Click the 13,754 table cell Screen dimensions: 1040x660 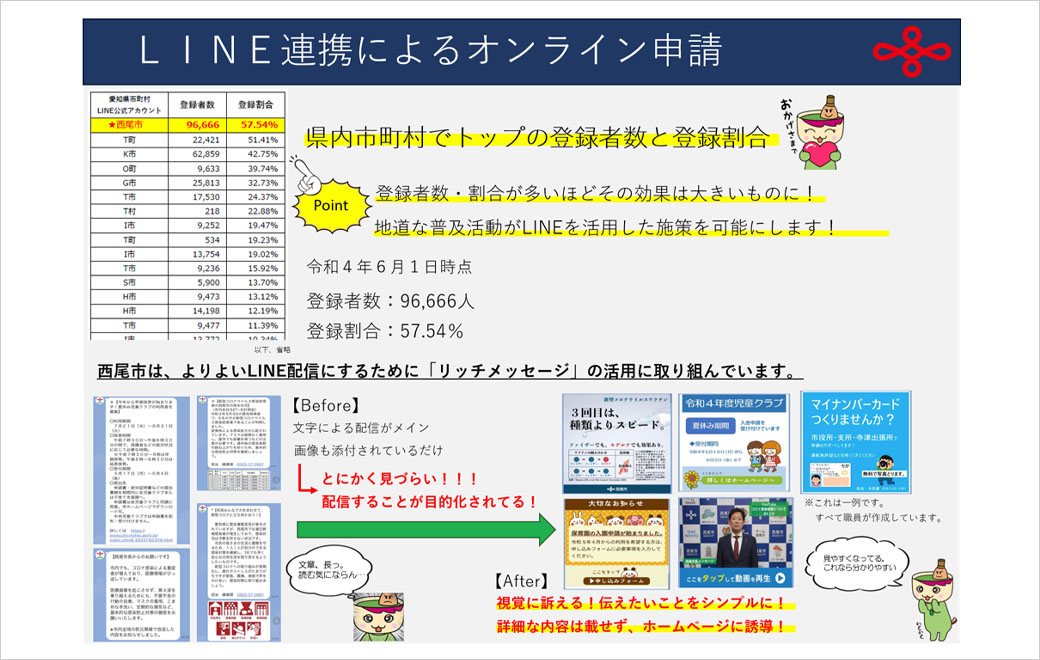click(x=198, y=254)
